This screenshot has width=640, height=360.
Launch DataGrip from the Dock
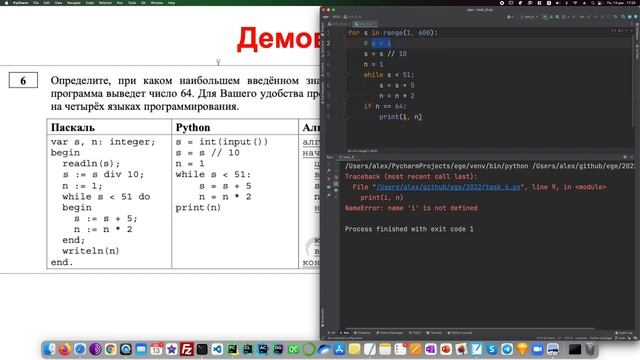pyautogui.click(x=278, y=349)
